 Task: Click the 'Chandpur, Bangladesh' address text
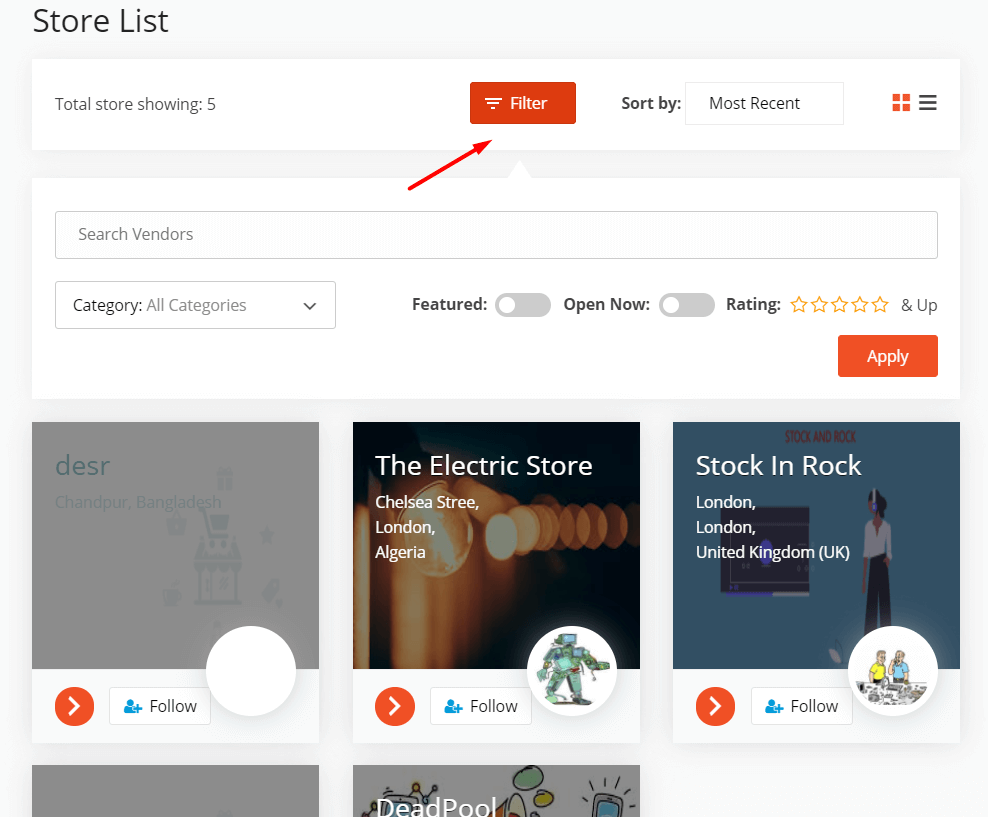coord(138,502)
